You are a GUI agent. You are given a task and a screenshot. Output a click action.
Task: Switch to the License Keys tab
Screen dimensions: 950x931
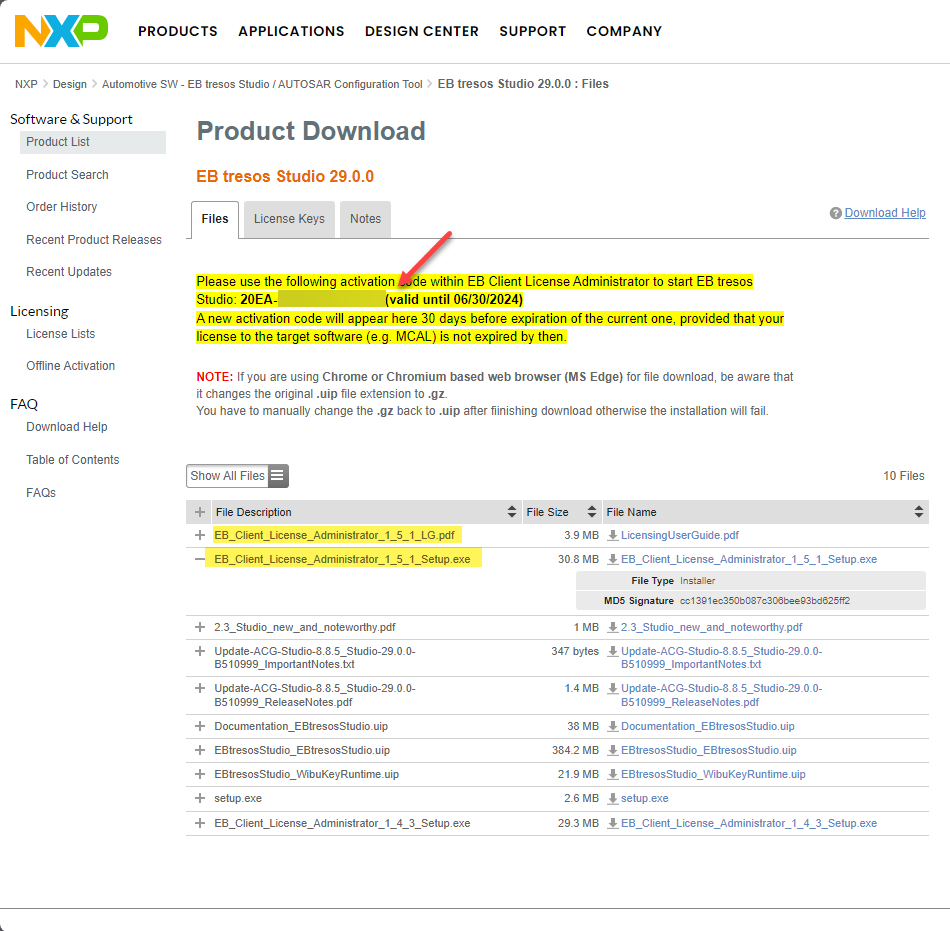coord(288,219)
